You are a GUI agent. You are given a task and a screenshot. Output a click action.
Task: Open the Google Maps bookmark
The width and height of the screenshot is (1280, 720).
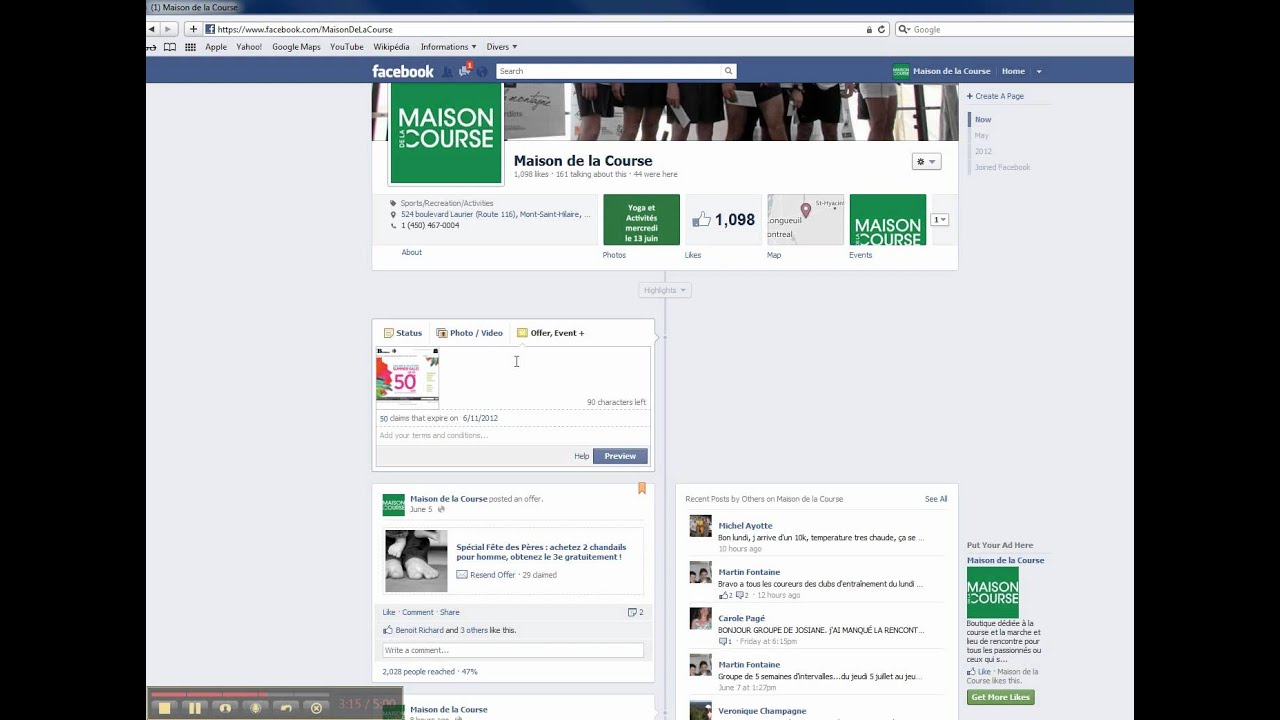[x=296, y=47]
